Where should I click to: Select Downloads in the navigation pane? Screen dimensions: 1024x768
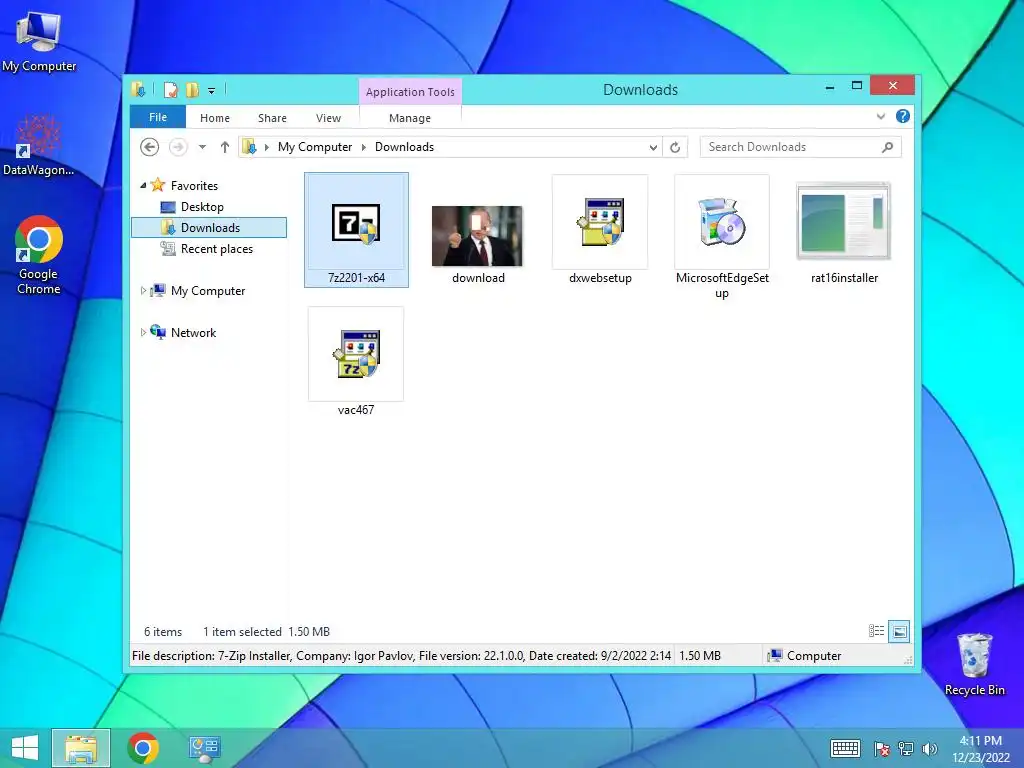click(x=209, y=227)
